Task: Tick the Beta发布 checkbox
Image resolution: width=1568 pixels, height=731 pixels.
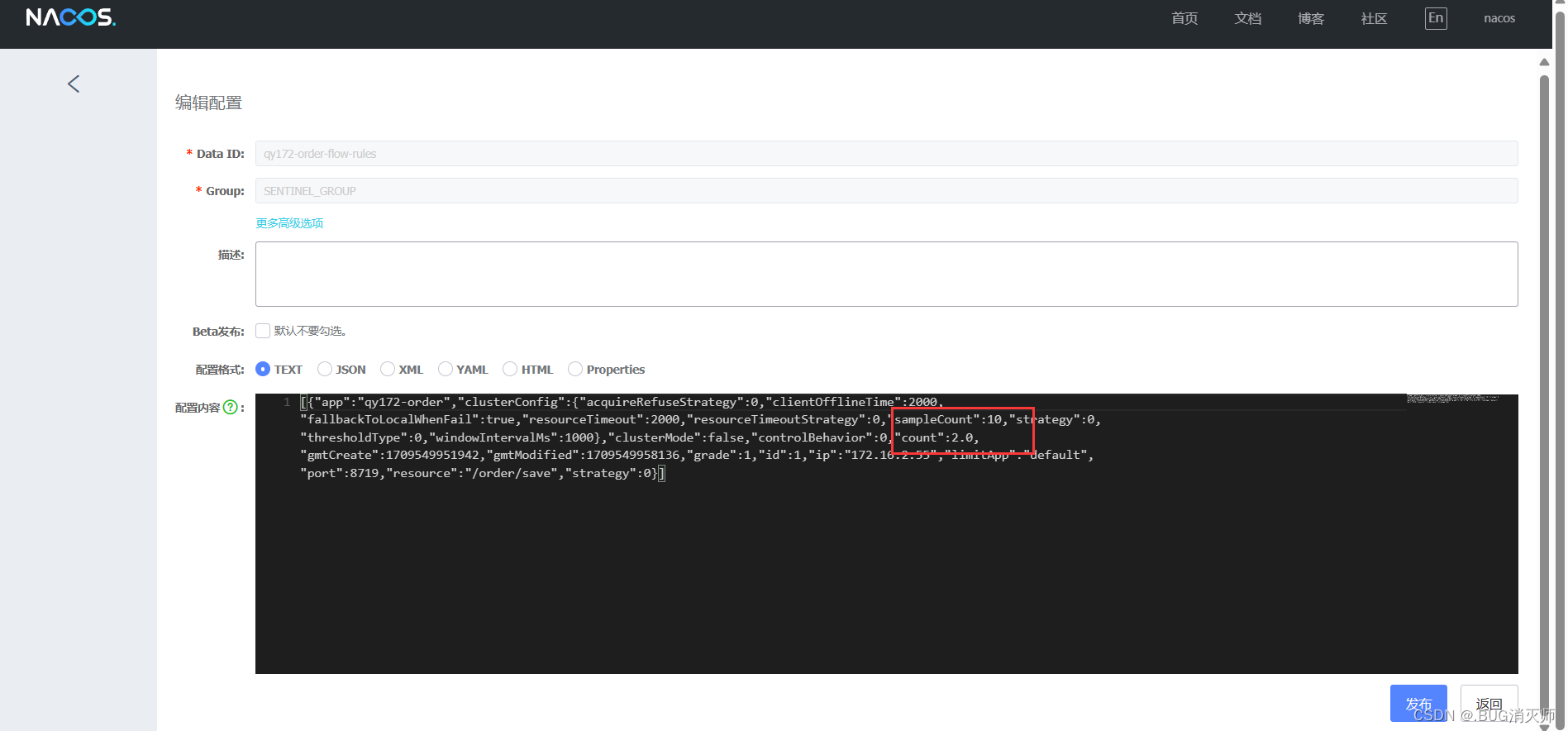Action: pos(263,331)
